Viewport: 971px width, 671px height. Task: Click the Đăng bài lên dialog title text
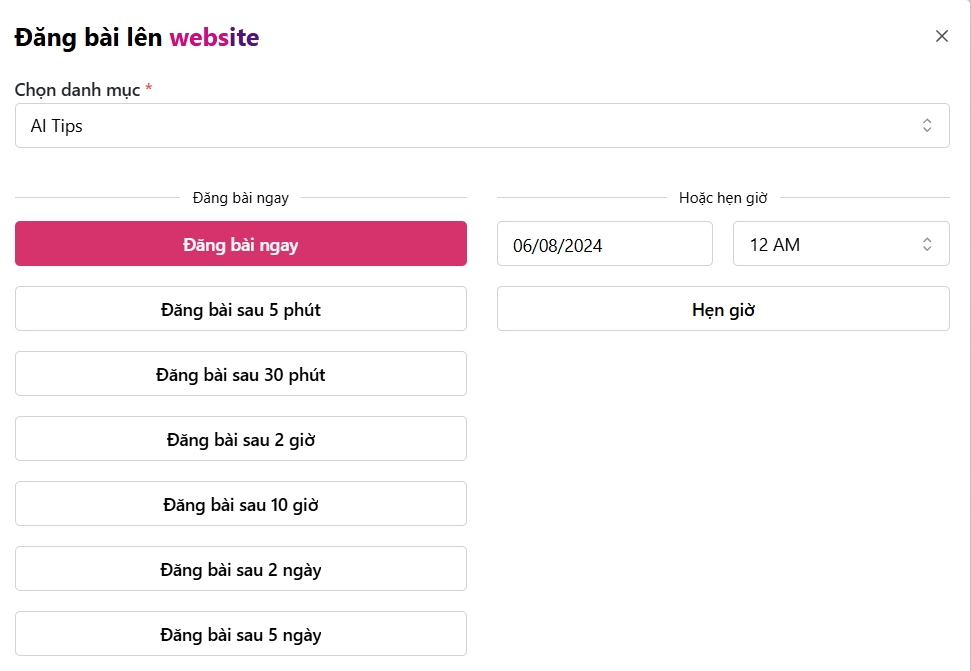coord(88,38)
